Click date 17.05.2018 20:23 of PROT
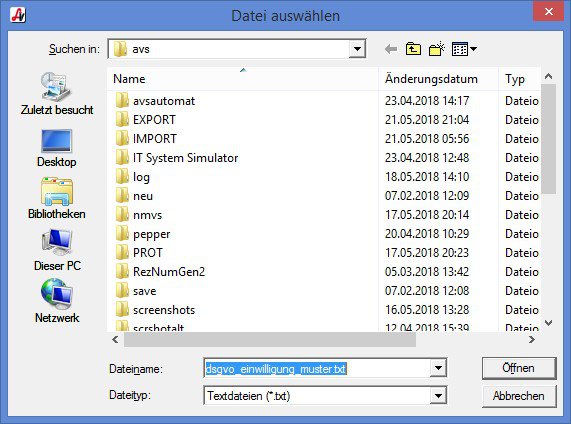Screen dimensions: 571x424 click(427, 252)
